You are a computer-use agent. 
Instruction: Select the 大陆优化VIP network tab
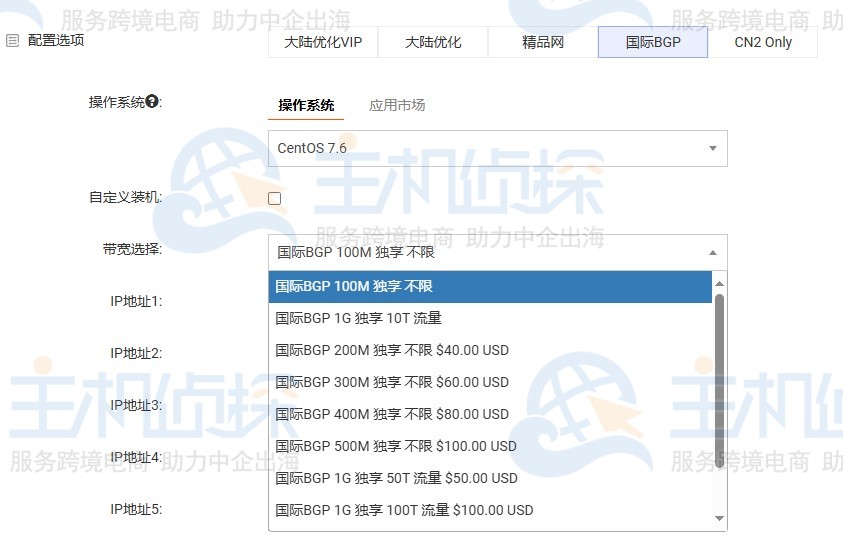(323, 42)
